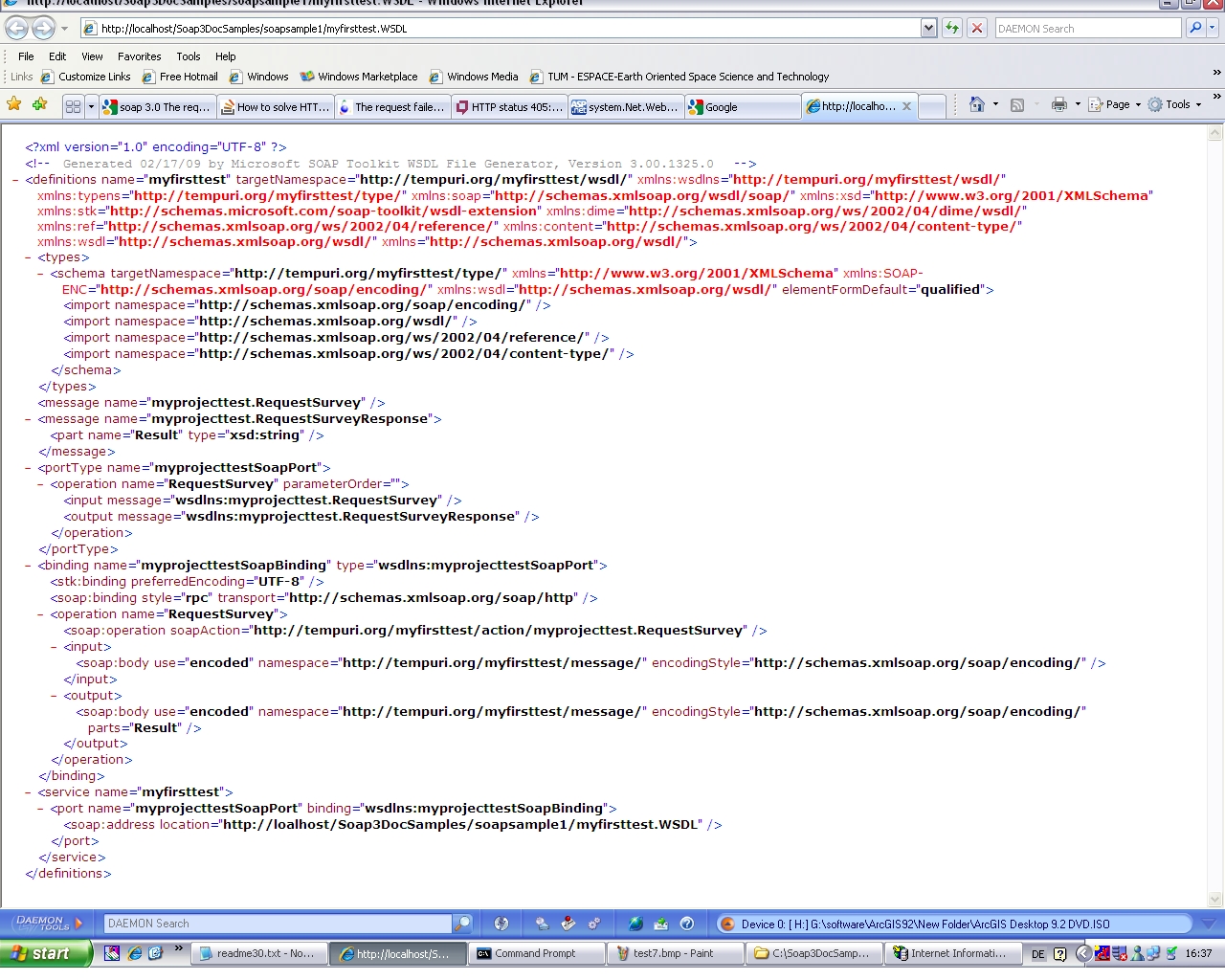Image resolution: width=1225 pixels, height=980 pixels.
Task: Click the bottom DAEMON Search input field
Action: (278, 924)
